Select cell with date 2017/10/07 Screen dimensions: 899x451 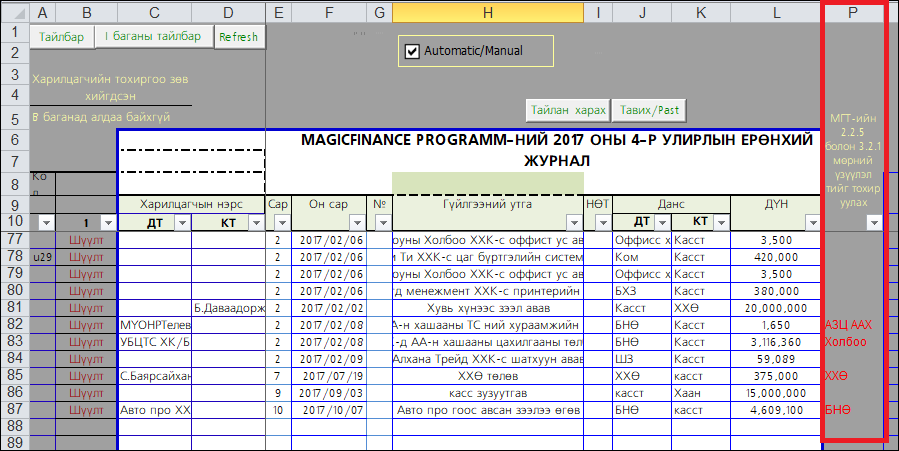pos(328,410)
